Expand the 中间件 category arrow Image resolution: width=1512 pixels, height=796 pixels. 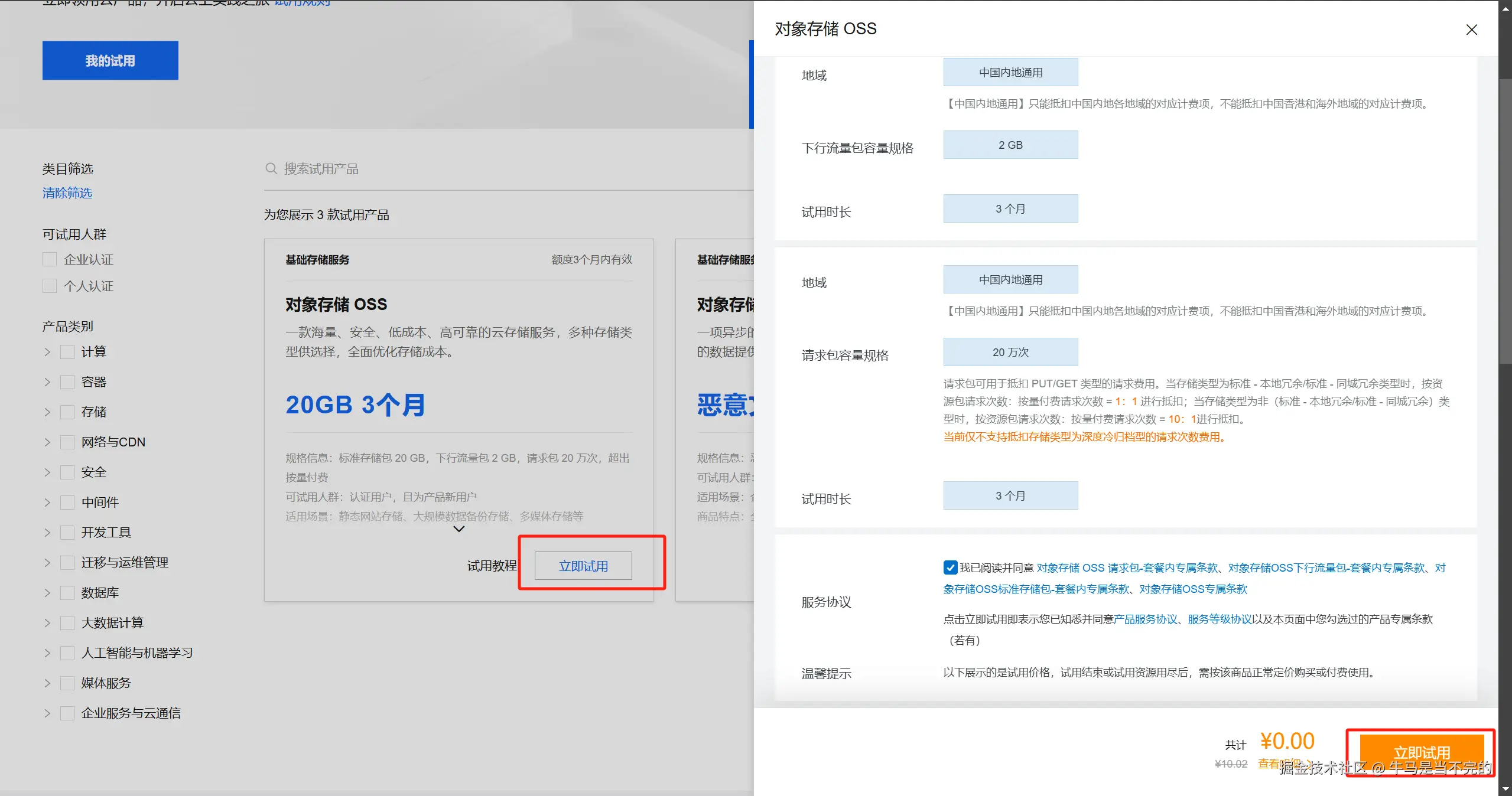click(47, 503)
